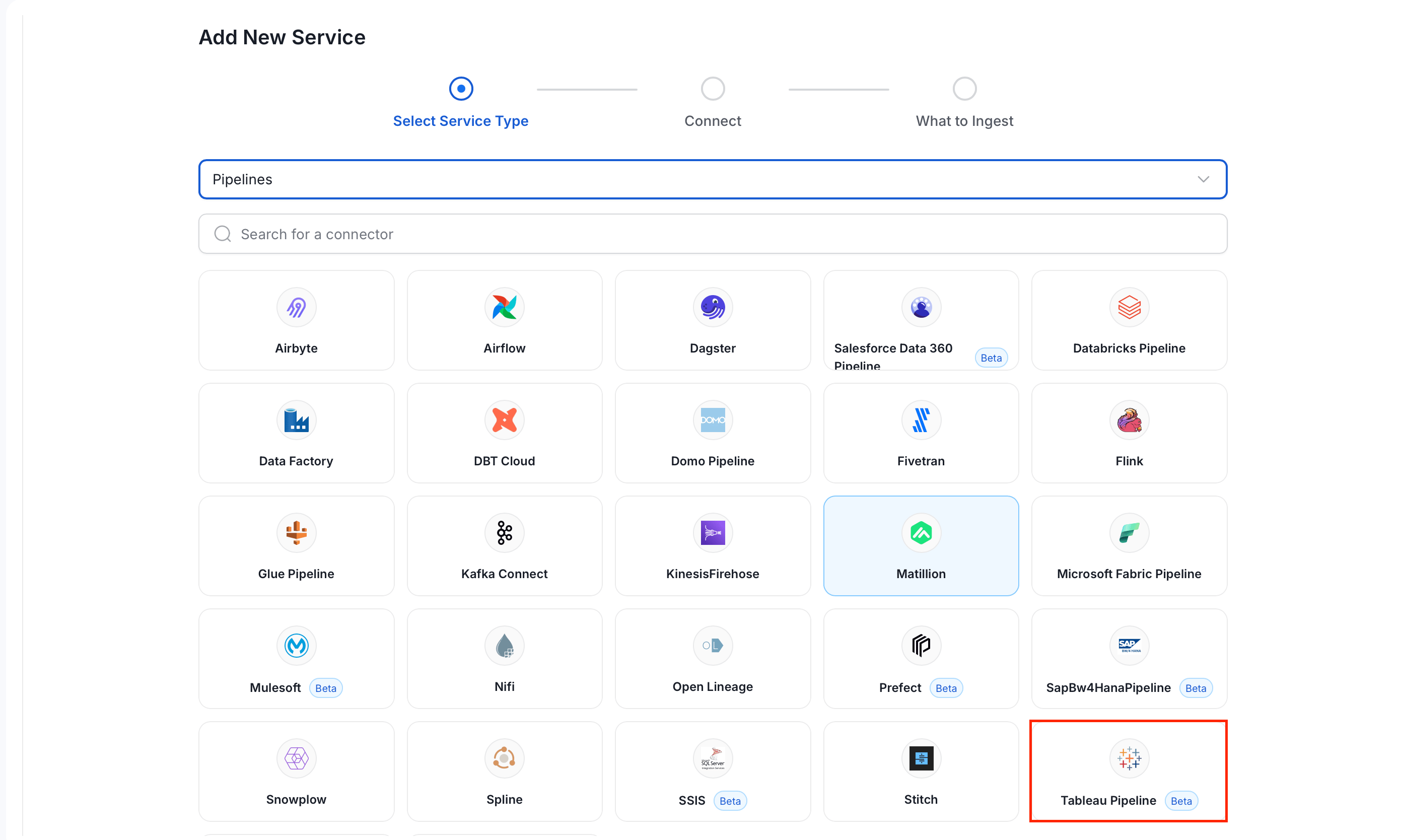Click the Add New Service heading
Screen dimensions: 1401x840
click(282, 37)
